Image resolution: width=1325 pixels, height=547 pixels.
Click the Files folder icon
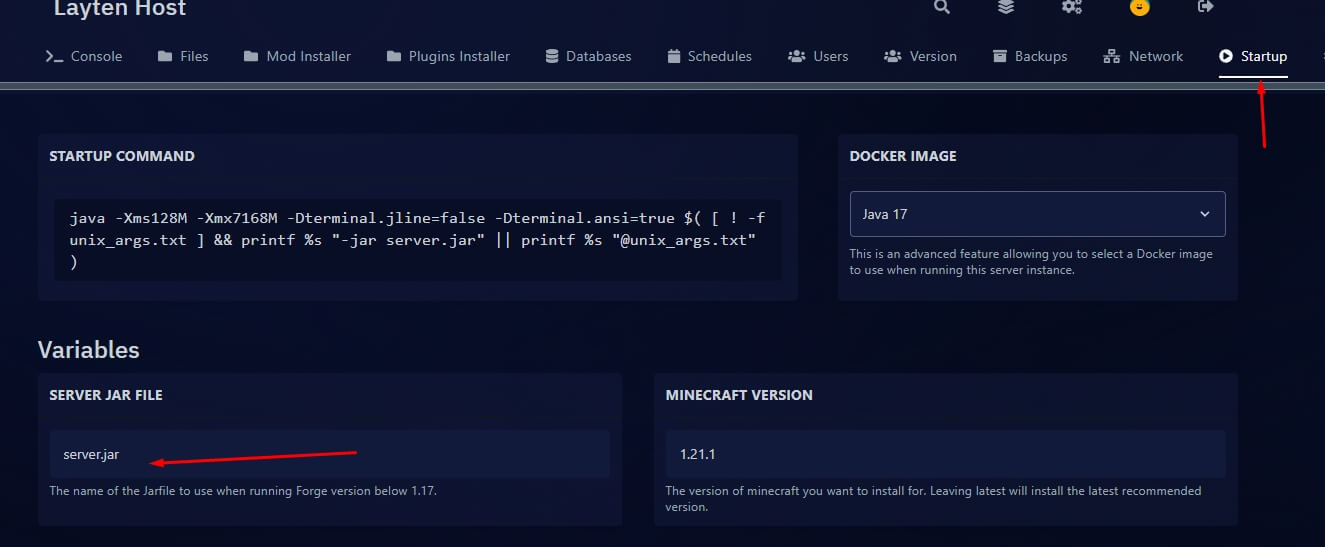(165, 56)
